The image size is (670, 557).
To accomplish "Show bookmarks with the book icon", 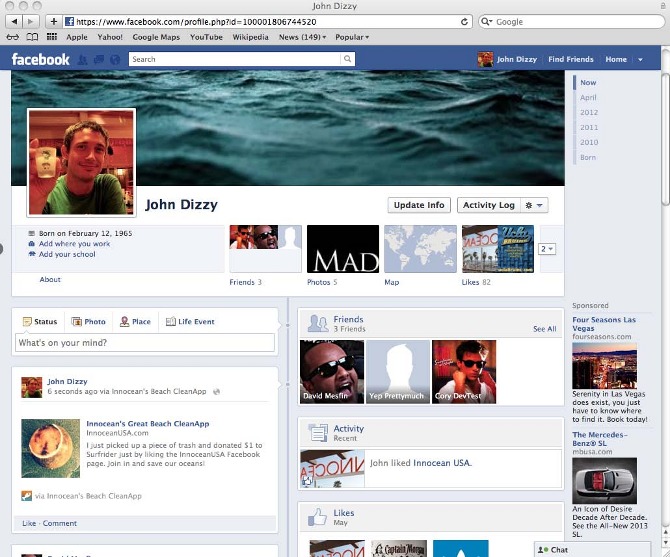I will [32, 37].
